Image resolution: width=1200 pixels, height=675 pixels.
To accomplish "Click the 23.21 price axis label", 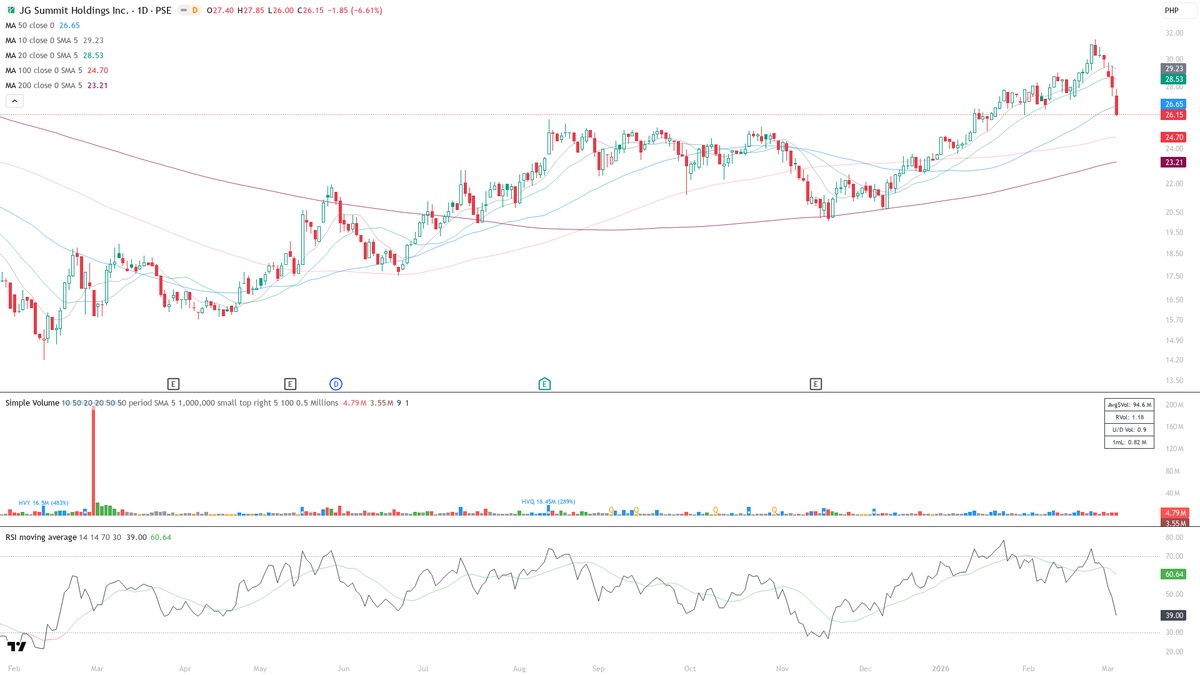I will click(x=1173, y=162).
